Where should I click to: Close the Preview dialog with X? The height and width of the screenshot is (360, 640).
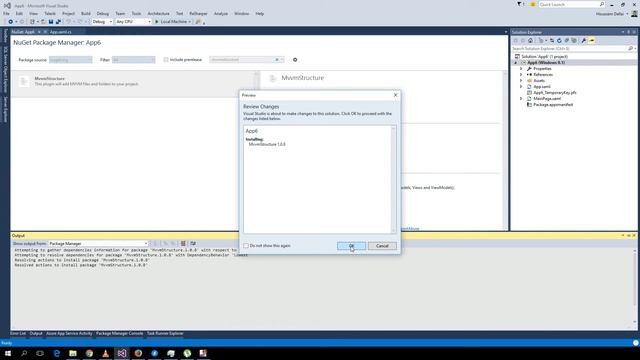tap(395, 95)
